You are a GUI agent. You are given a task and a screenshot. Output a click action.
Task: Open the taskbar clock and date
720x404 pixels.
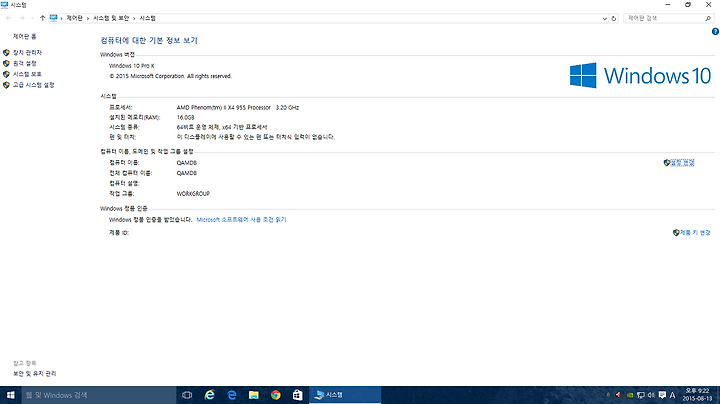(697, 395)
